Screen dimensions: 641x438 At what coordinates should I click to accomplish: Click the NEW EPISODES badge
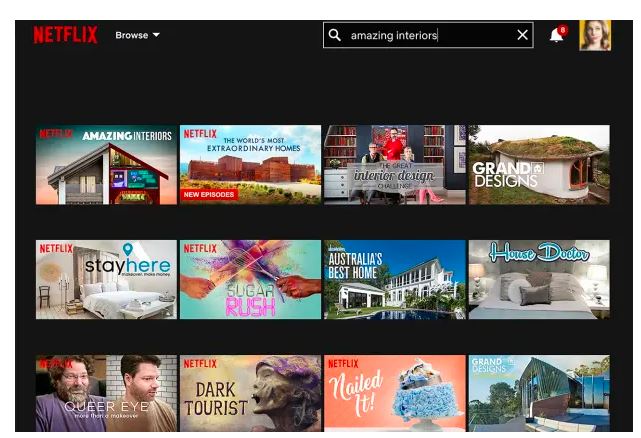click(209, 195)
